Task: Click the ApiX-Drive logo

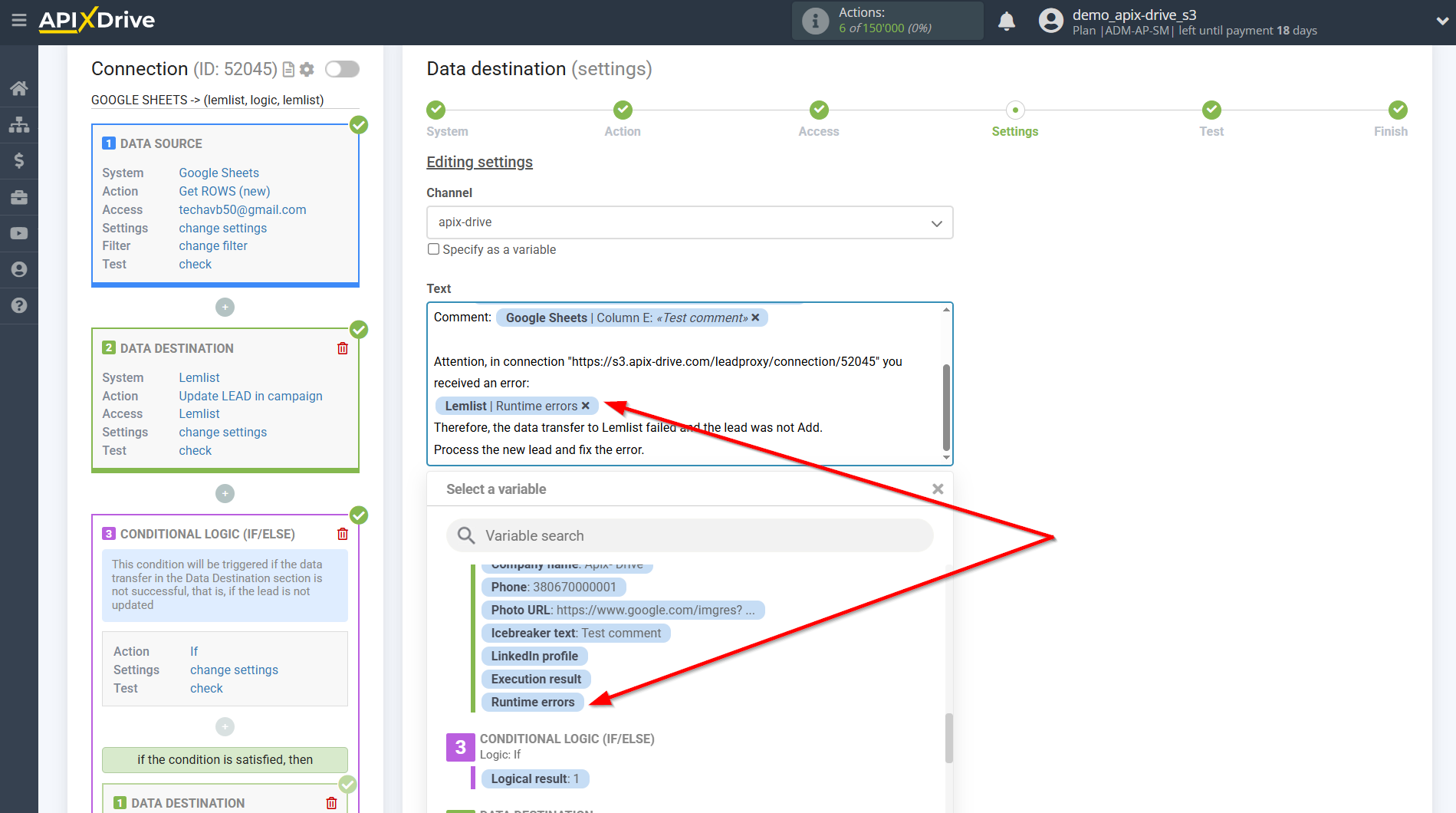Action: (97, 20)
